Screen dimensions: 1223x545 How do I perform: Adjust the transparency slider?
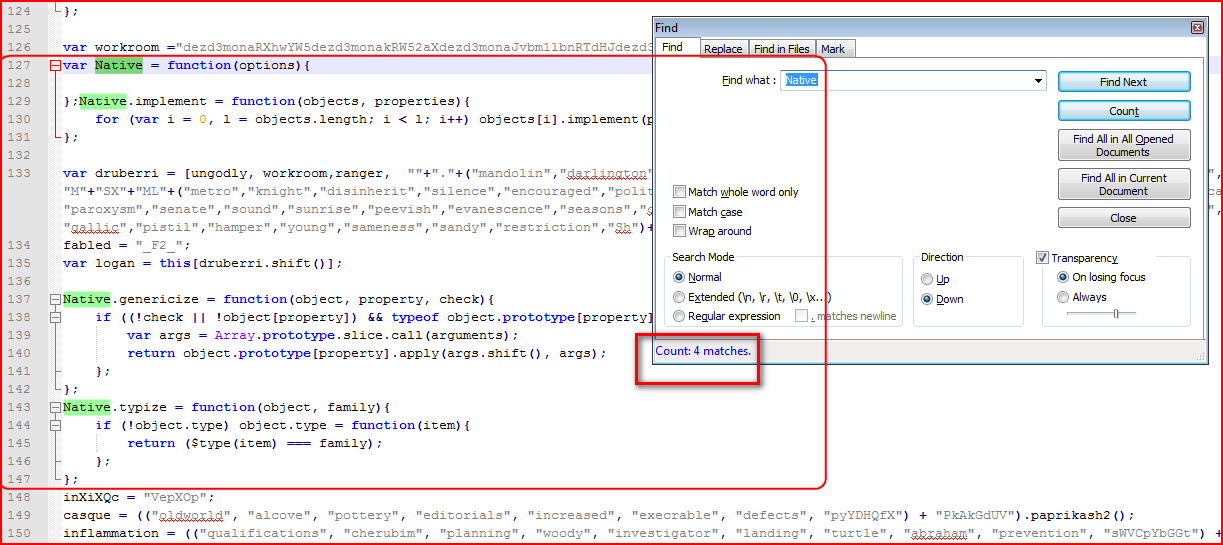(1115, 314)
